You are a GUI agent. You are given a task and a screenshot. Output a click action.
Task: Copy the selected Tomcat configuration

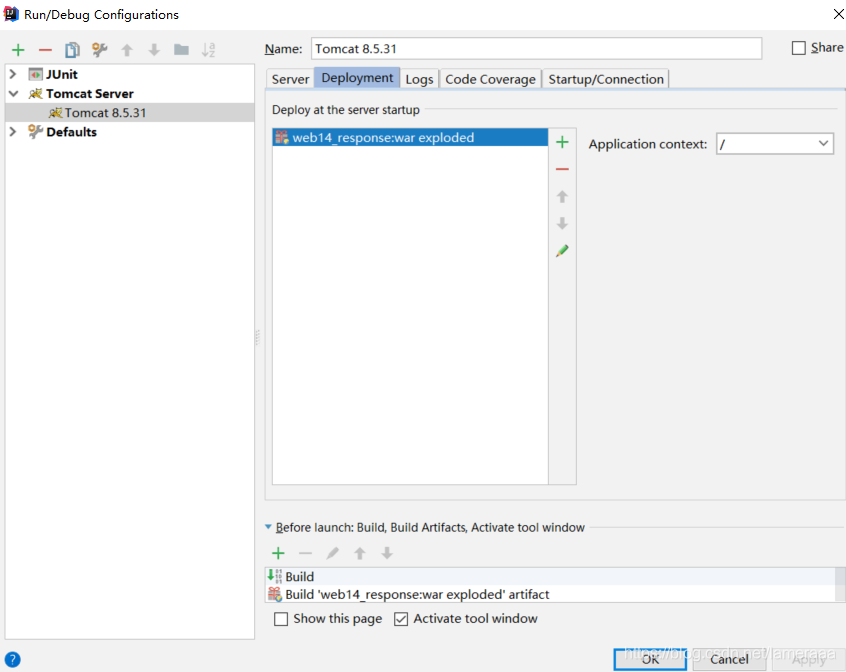71,49
